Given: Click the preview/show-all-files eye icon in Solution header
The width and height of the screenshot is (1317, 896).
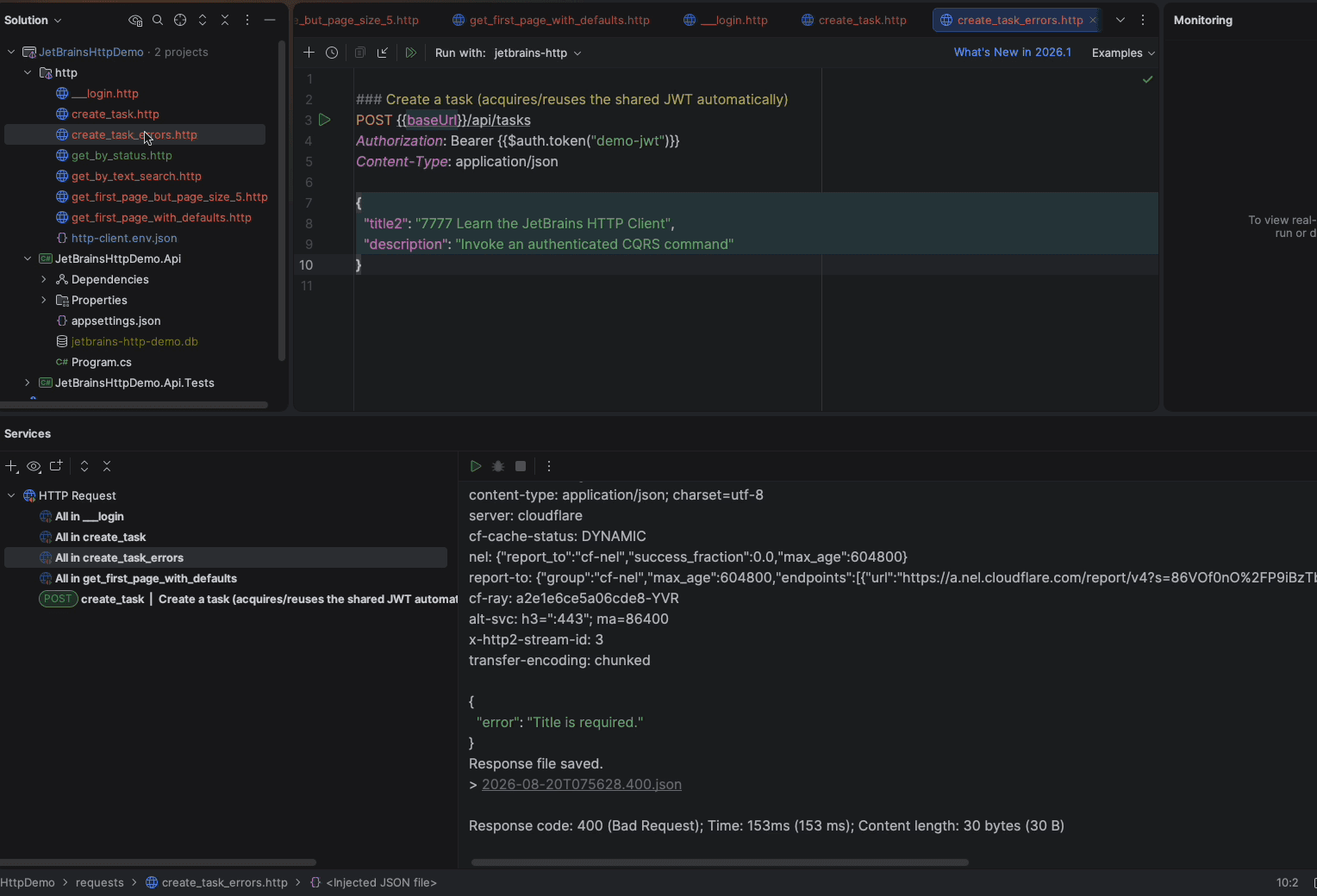Looking at the screenshot, I should [135, 20].
